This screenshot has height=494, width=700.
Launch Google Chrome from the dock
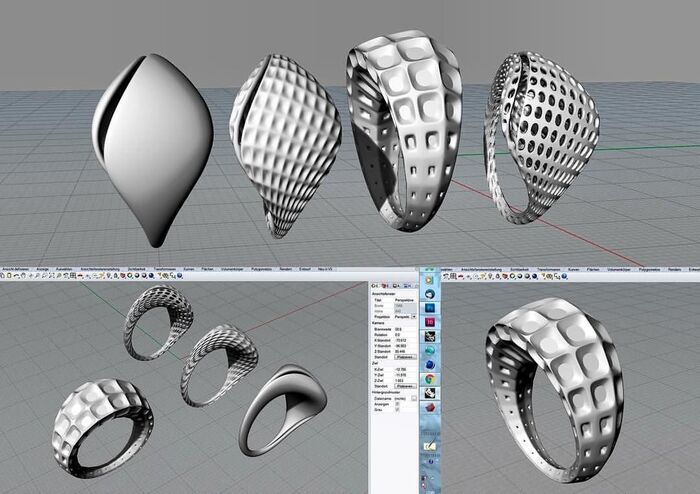click(x=430, y=379)
